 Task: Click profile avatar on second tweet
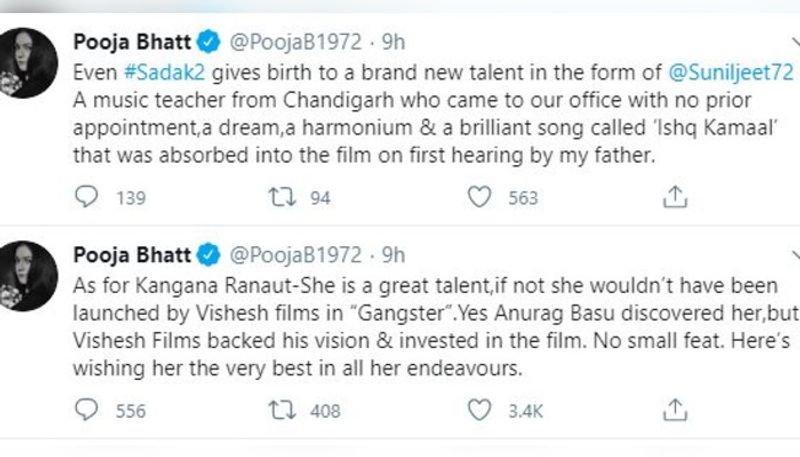27,276
